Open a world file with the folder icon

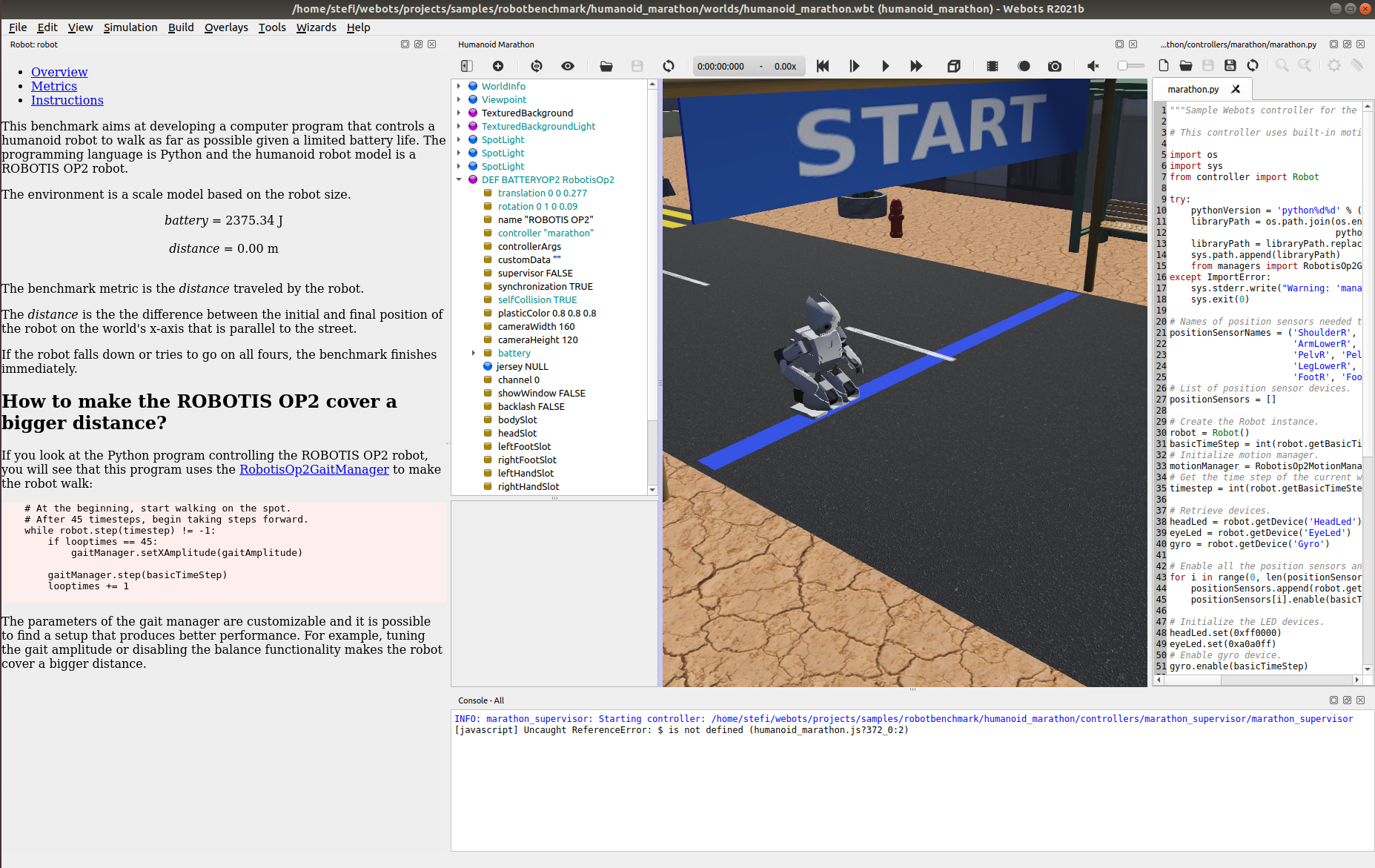[606, 66]
